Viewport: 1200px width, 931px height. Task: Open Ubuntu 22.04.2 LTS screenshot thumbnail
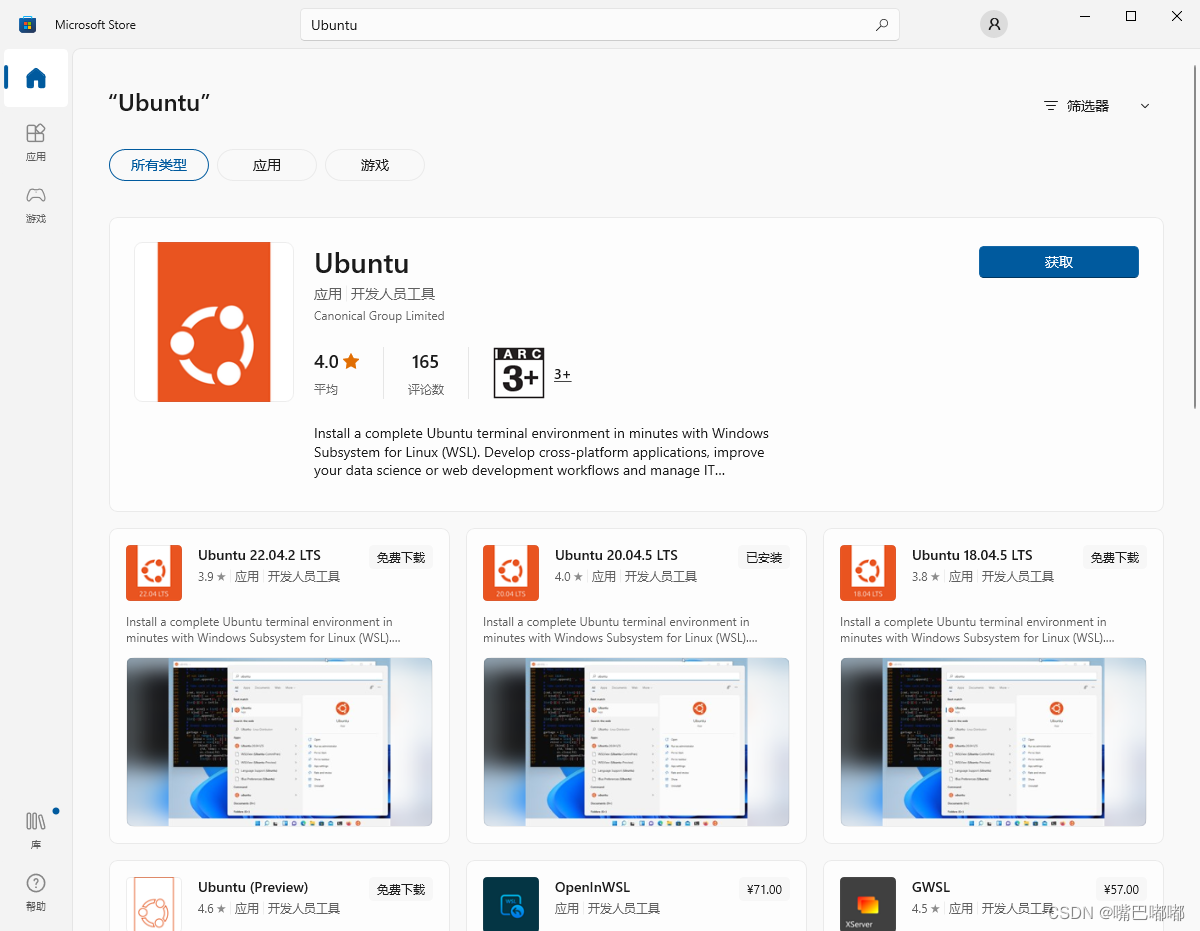click(279, 742)
